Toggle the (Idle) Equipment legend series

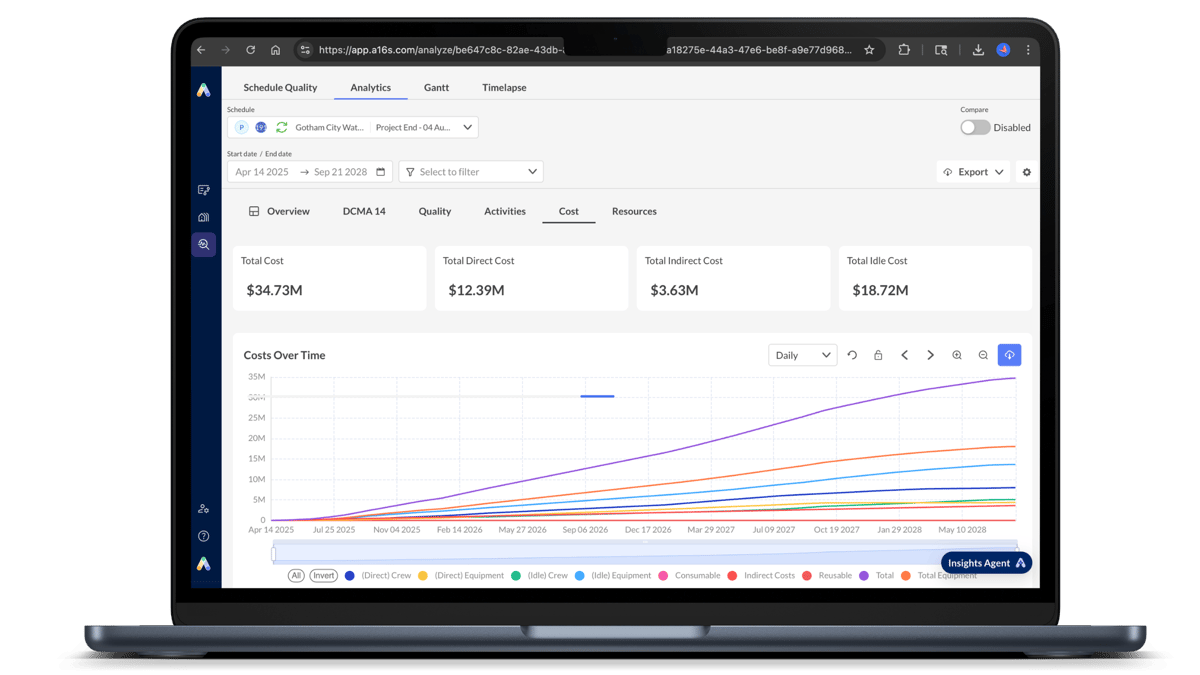pyautogui.click(x=613, y=576)
